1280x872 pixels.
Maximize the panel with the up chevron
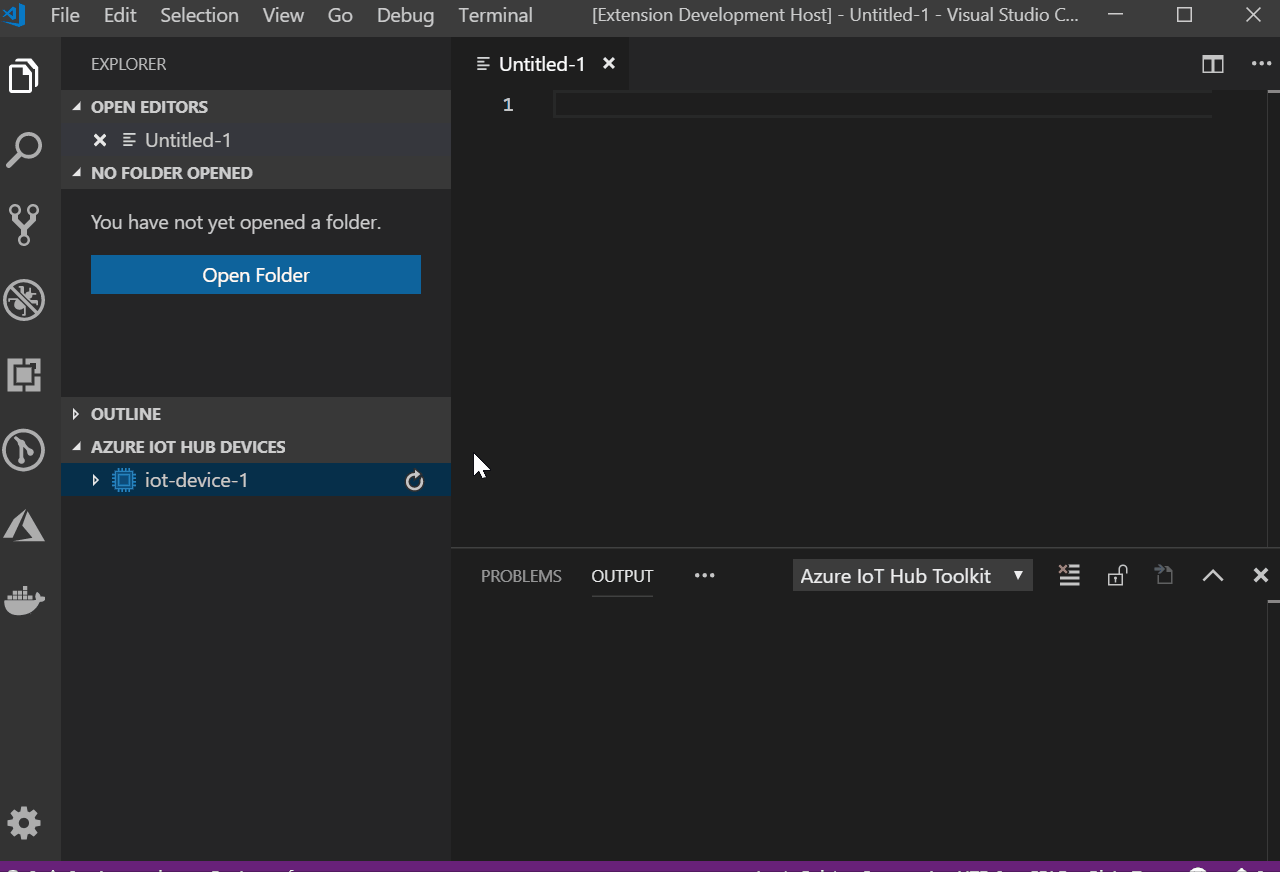(x=1213, y=575)
